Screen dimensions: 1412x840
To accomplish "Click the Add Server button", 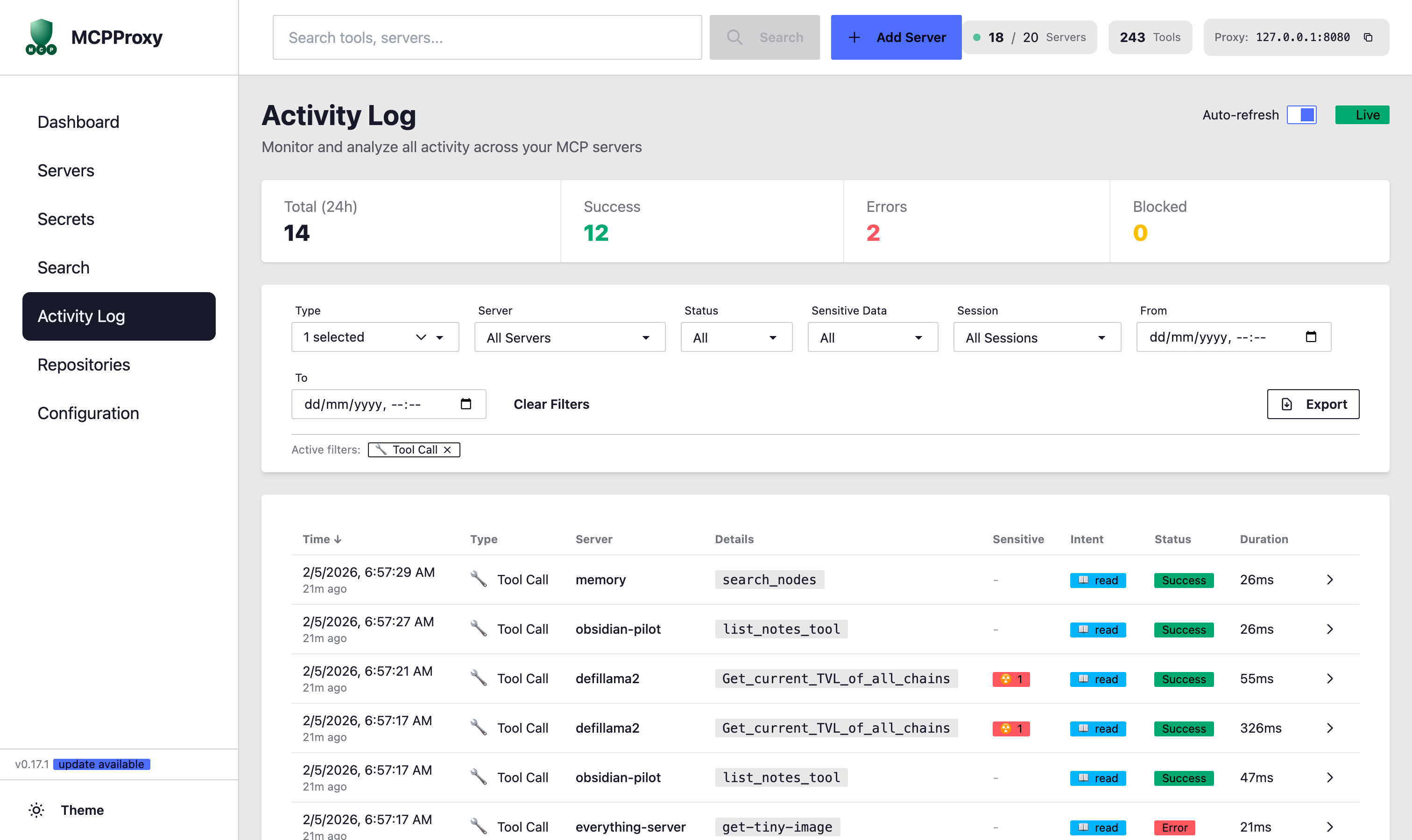I will coord(896,37).
